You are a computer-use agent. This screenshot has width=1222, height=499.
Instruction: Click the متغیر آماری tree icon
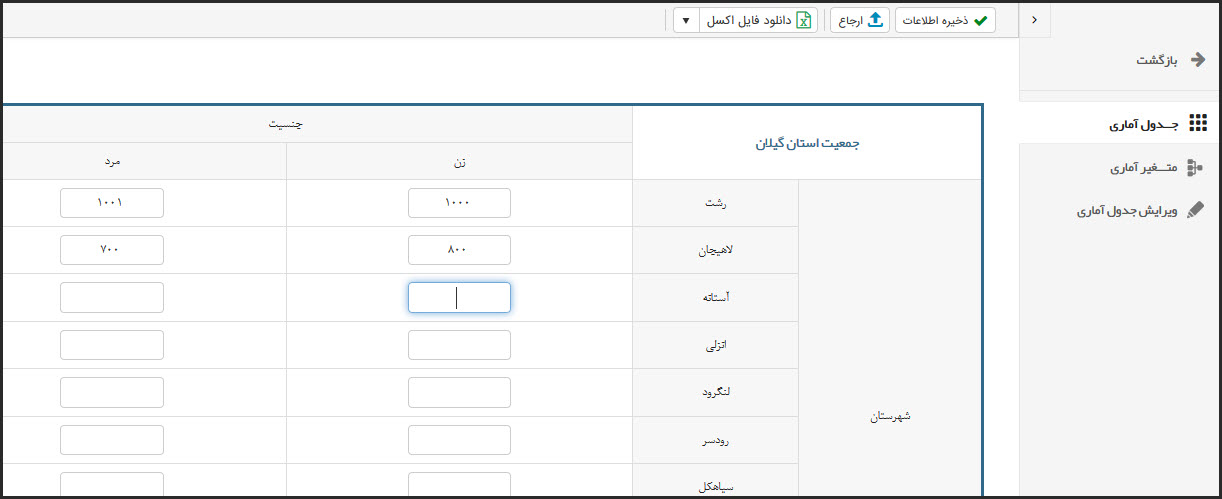(x=1194, y=168)
